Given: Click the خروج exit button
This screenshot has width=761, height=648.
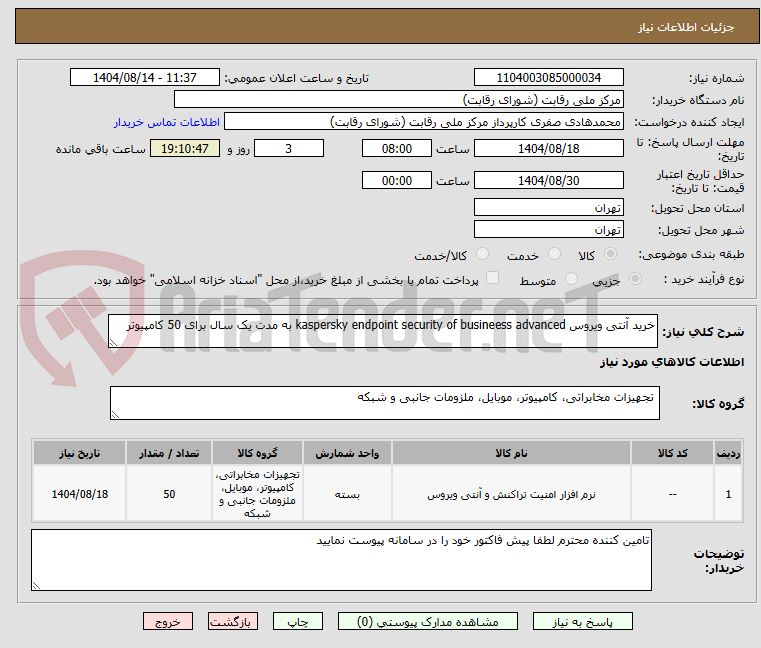Looking at the screenshot, I should 168,621.
